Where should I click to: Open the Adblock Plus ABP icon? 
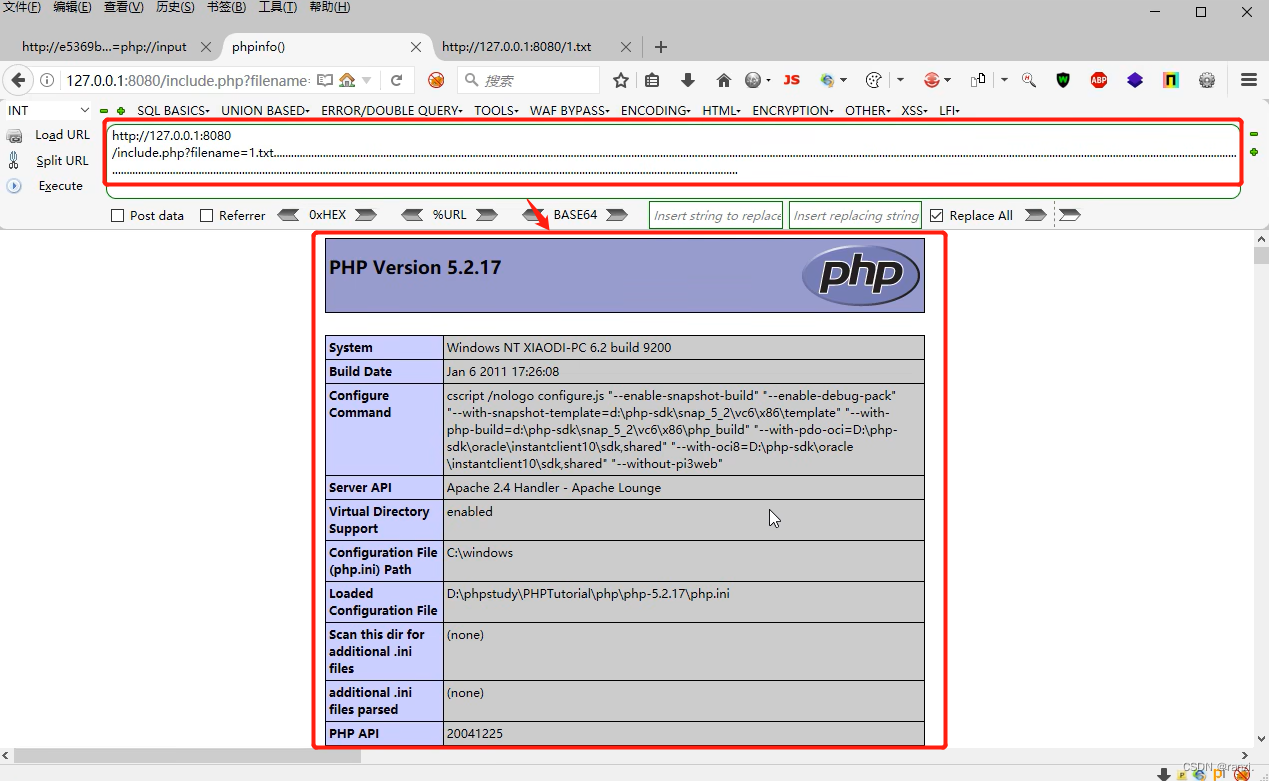(x=1099, y=80)
